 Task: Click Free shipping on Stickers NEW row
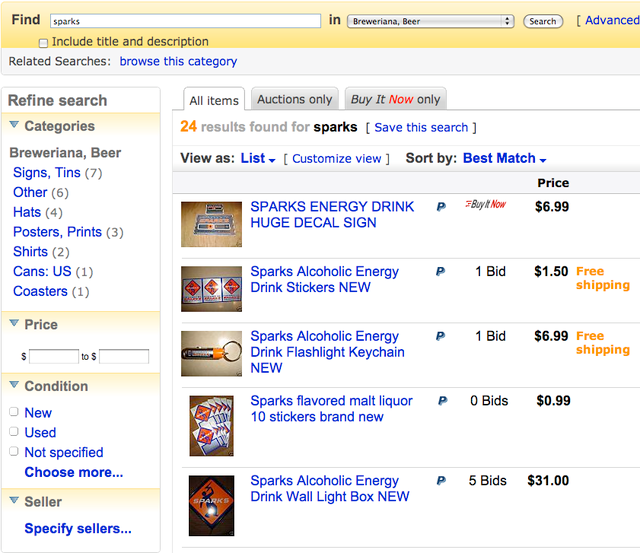tap(603, 278)
